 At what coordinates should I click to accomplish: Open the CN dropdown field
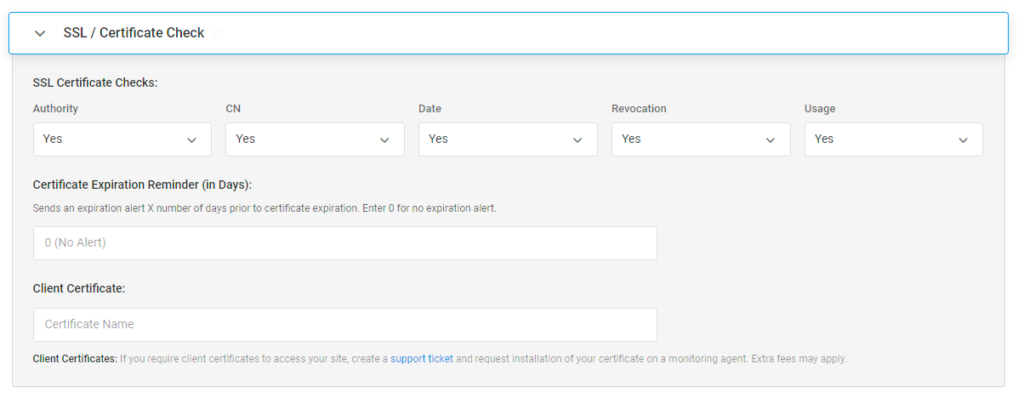point(315,139)
